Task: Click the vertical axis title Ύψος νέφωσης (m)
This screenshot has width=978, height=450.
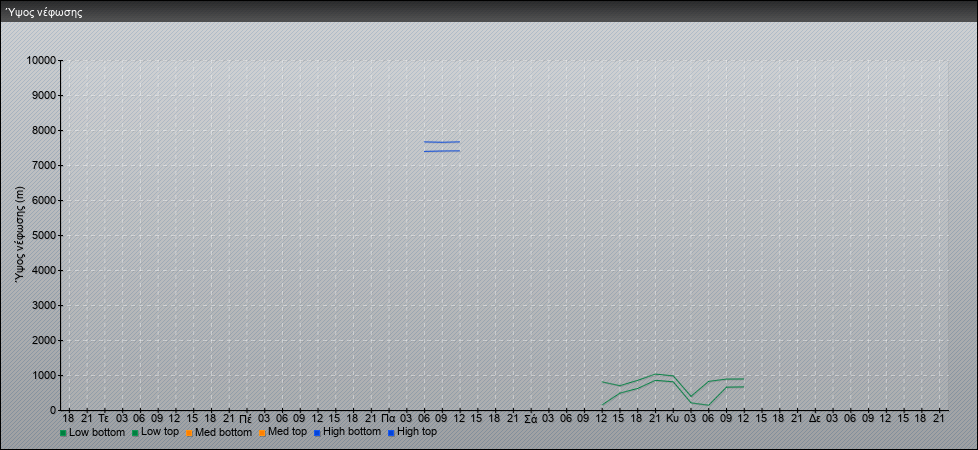Action: pyautogui.click(x=20, y=235)
